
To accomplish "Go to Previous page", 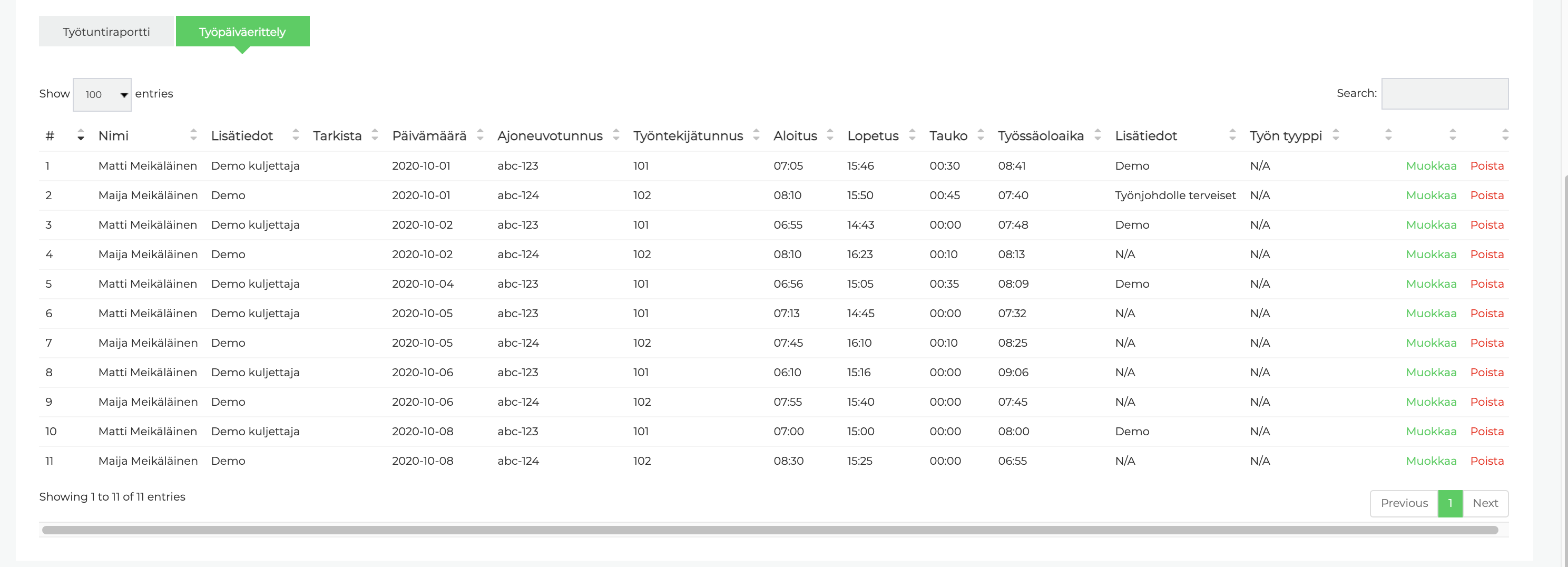I will [1404, 503].
